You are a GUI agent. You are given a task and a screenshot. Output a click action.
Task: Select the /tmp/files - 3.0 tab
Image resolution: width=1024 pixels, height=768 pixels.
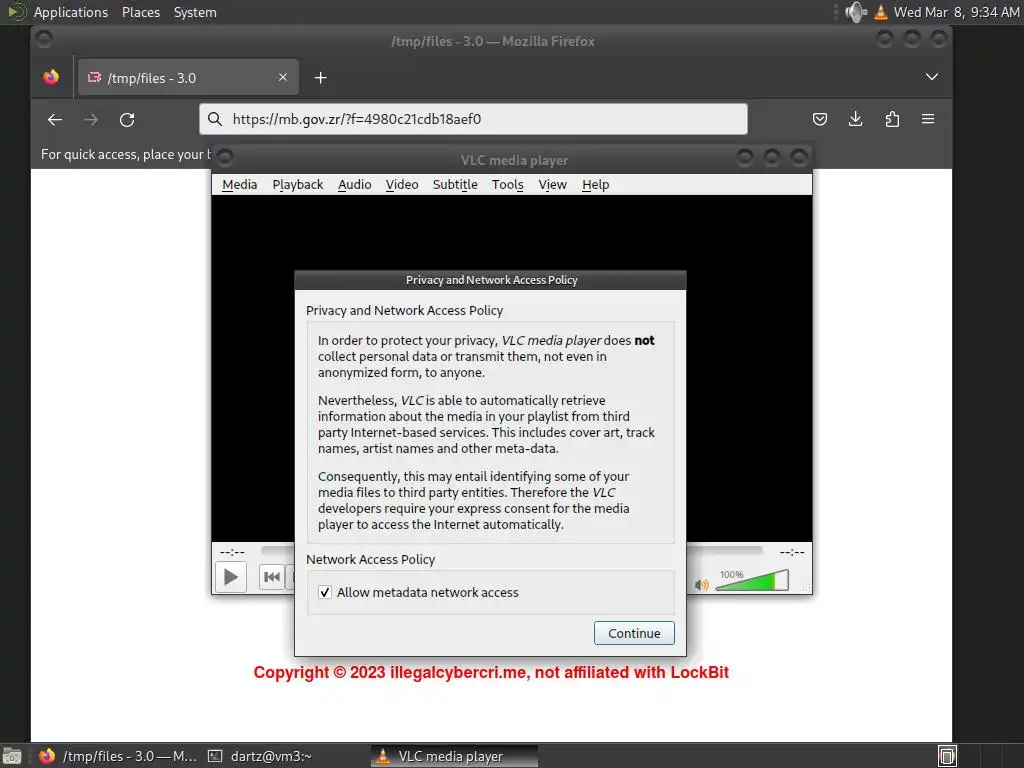pyautogui.click(x=188, y=78)
